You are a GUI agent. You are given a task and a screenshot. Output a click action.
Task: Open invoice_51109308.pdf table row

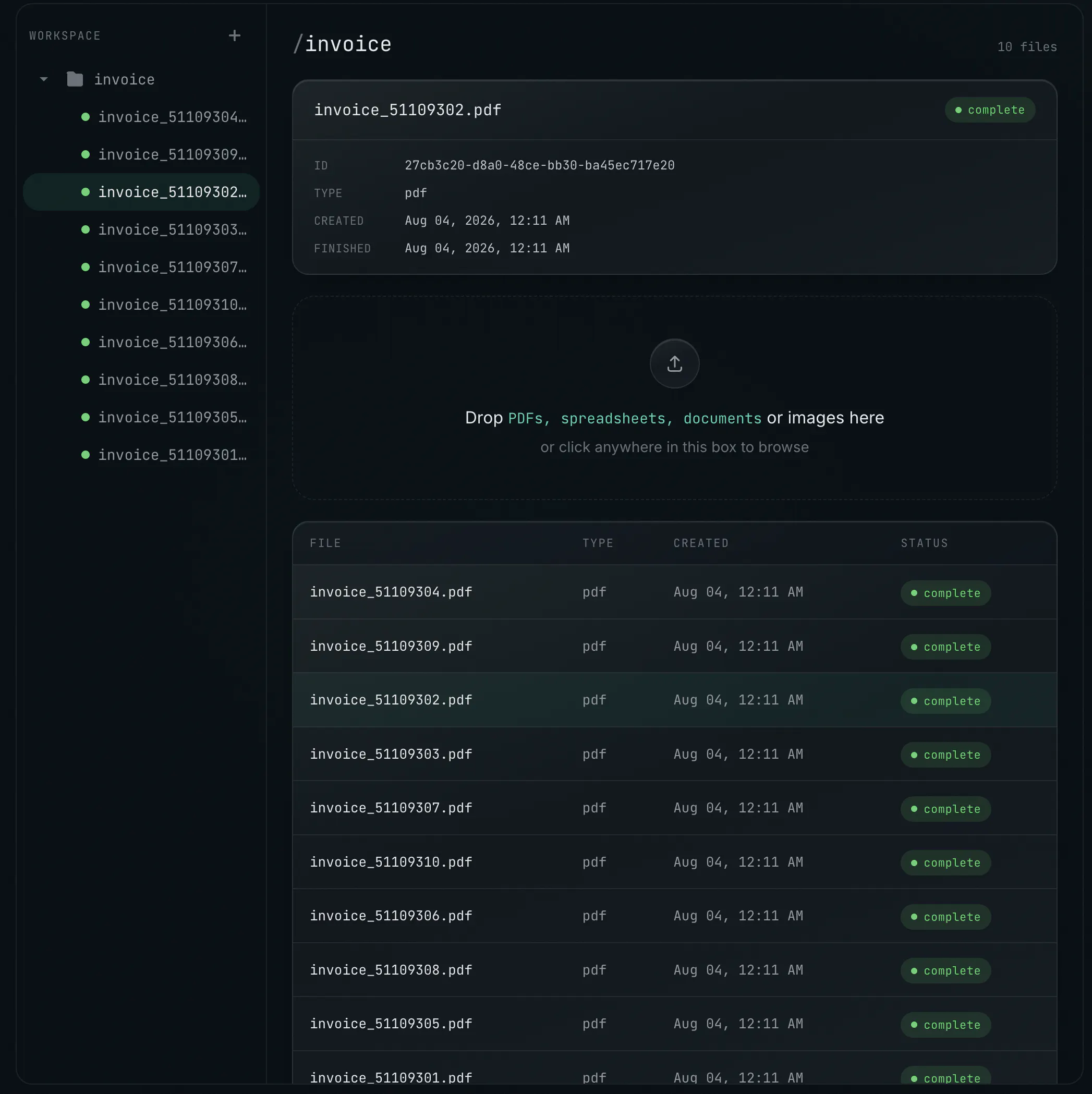click(x=674, y=970)
